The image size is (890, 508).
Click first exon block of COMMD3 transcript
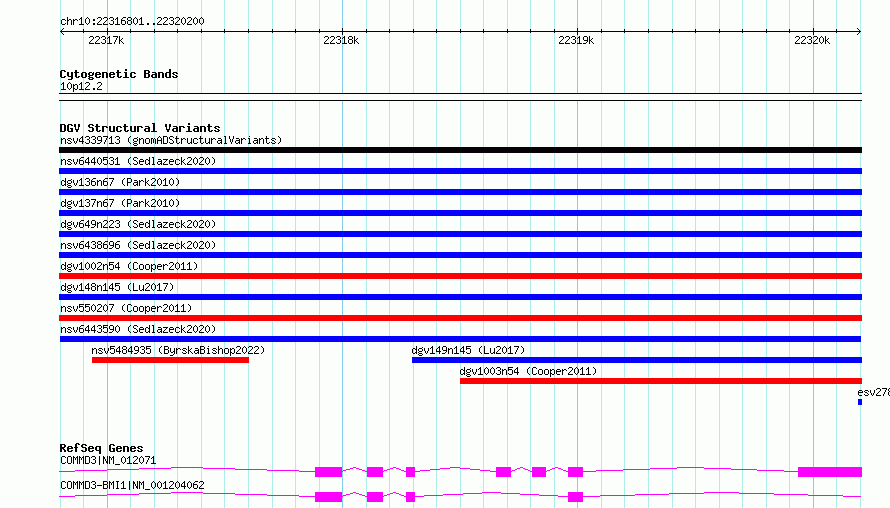[x=329, y=472]
